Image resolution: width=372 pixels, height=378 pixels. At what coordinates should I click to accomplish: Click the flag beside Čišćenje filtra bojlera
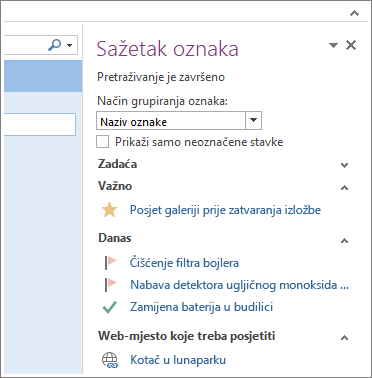coord(110,263)
